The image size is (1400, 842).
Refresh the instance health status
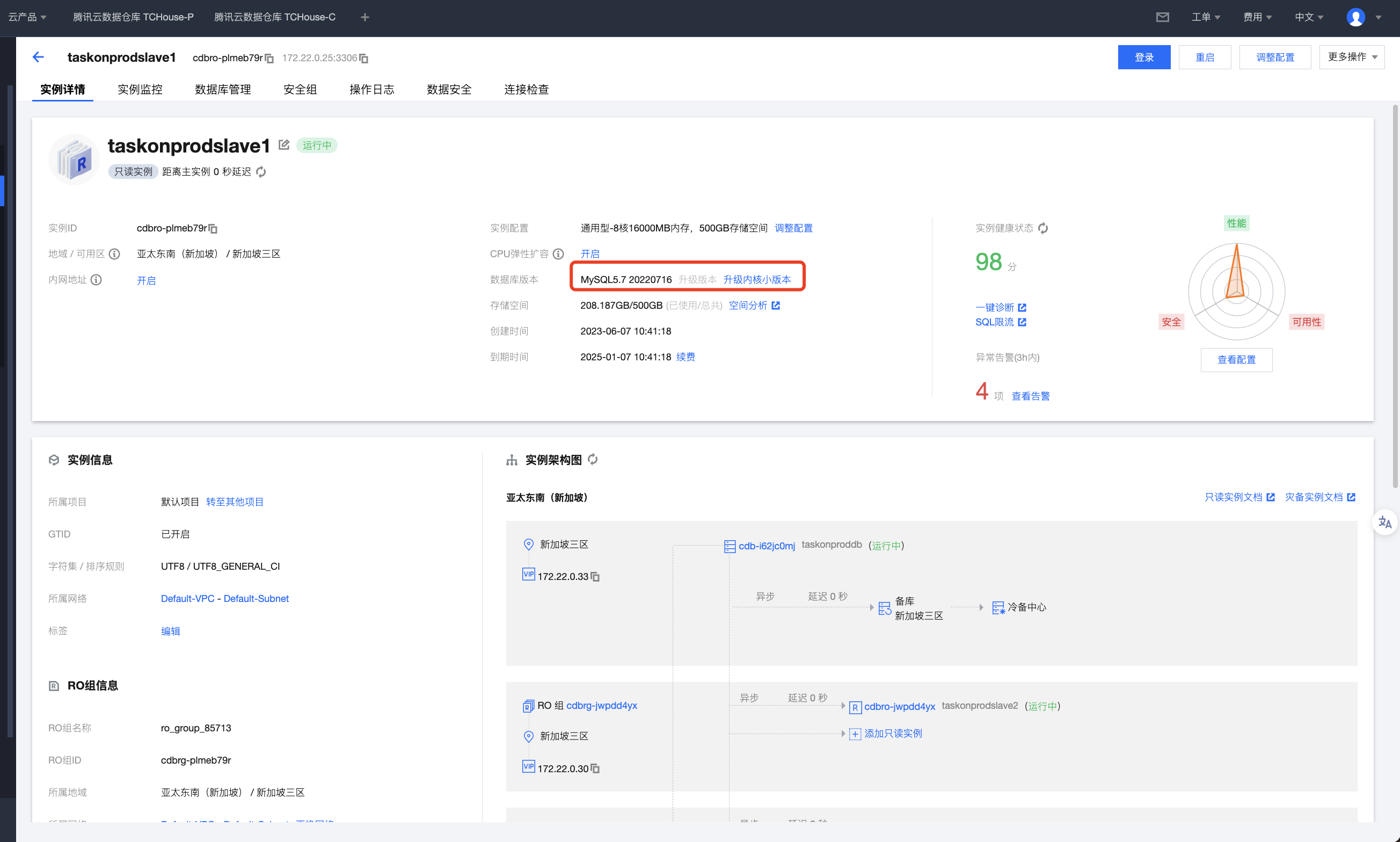1043,228
